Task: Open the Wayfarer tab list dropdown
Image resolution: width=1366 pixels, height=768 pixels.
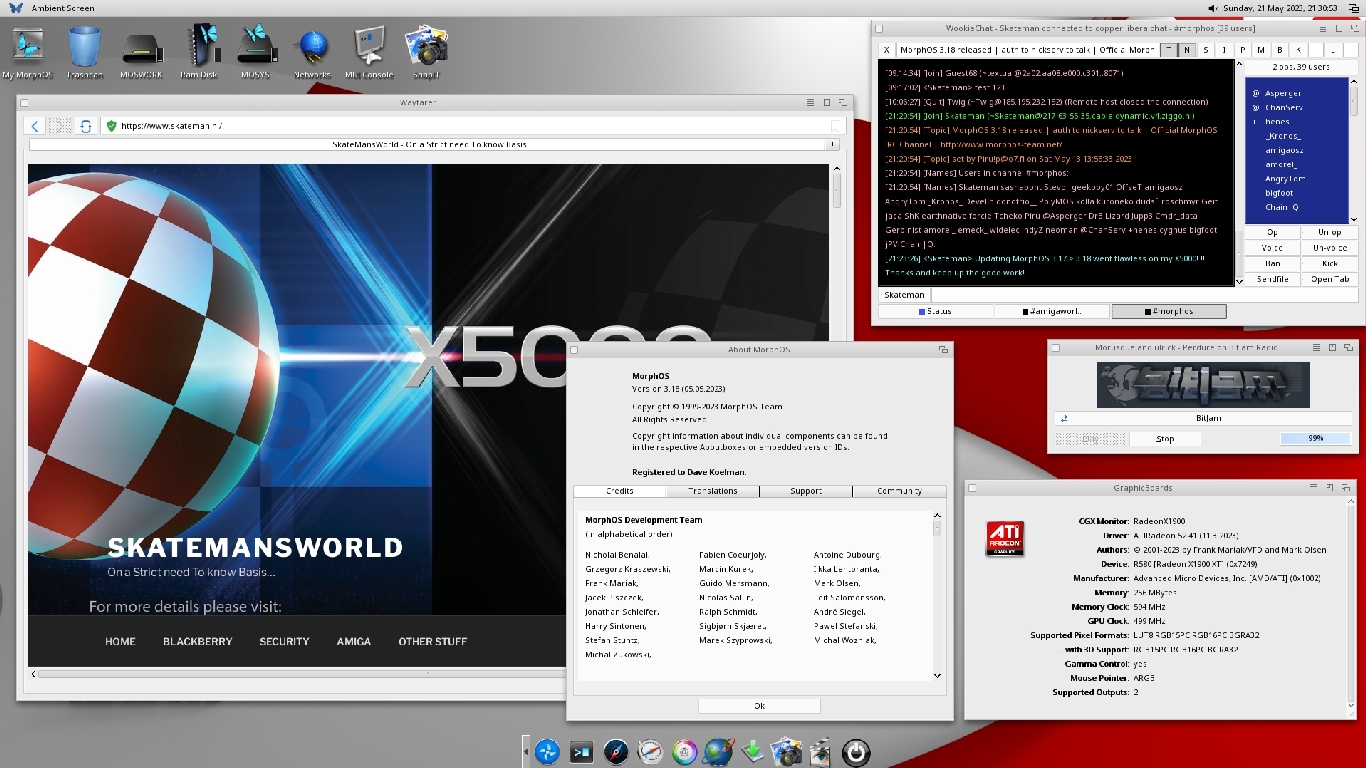Action: click(x=832, y=145)
